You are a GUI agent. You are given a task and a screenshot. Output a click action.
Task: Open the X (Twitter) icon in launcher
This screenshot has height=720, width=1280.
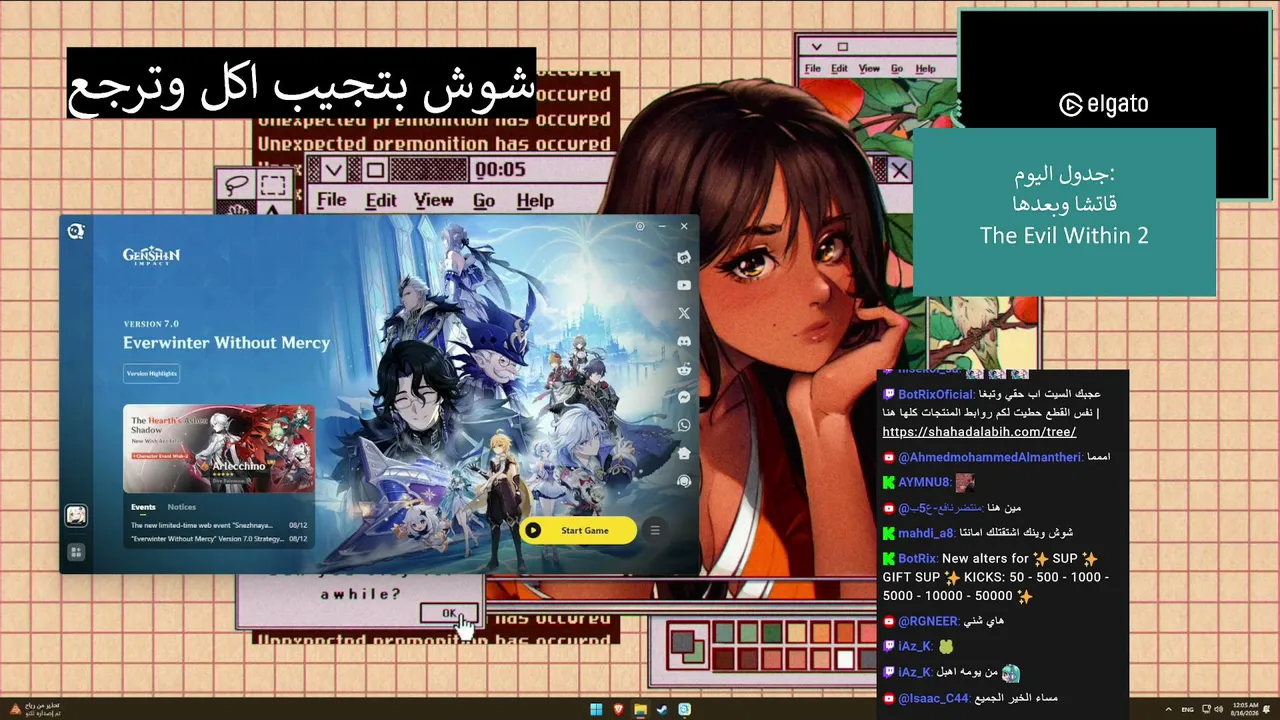tap(684, 313)
